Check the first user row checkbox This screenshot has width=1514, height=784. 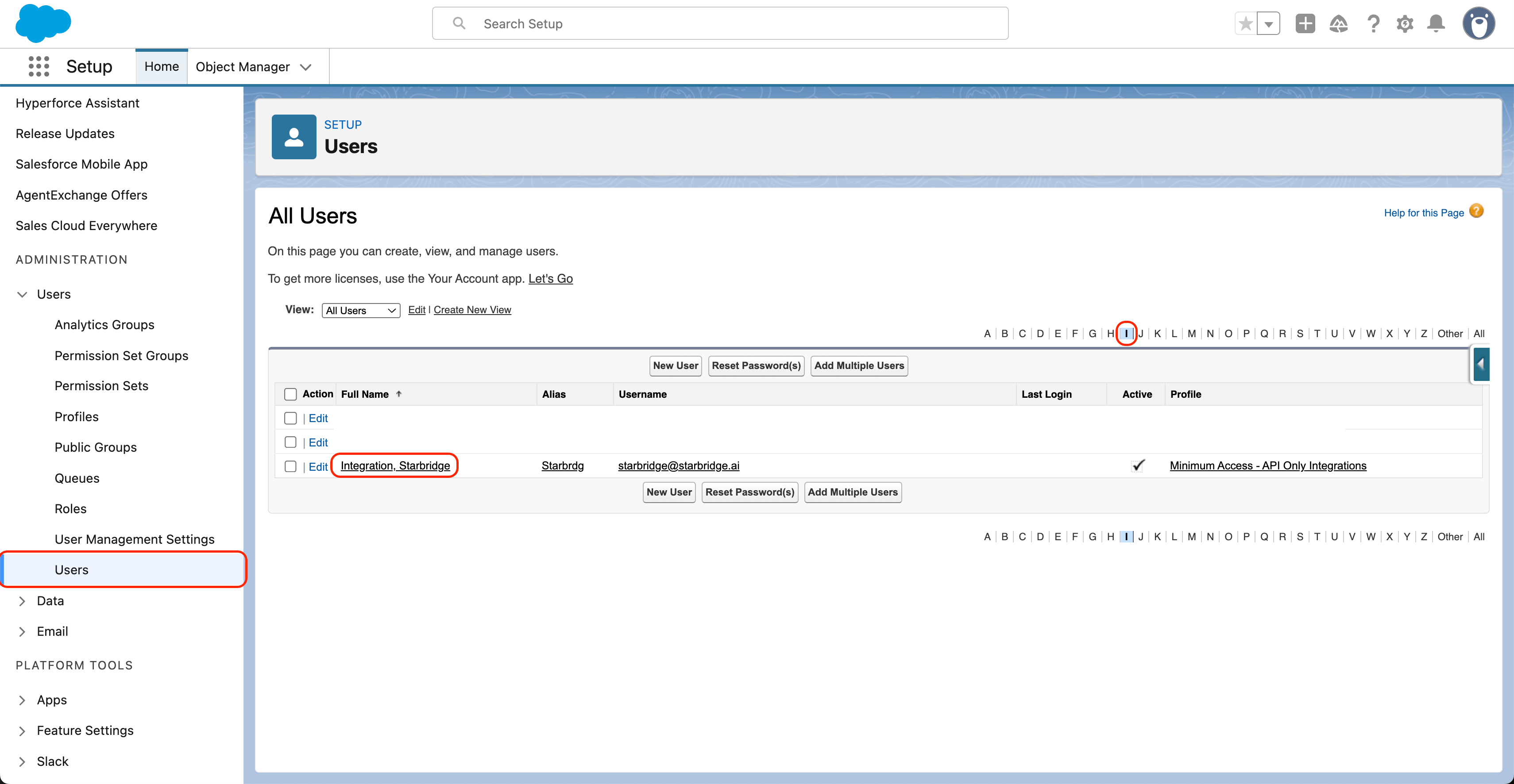pyautogui.click(x=290, y=418)
